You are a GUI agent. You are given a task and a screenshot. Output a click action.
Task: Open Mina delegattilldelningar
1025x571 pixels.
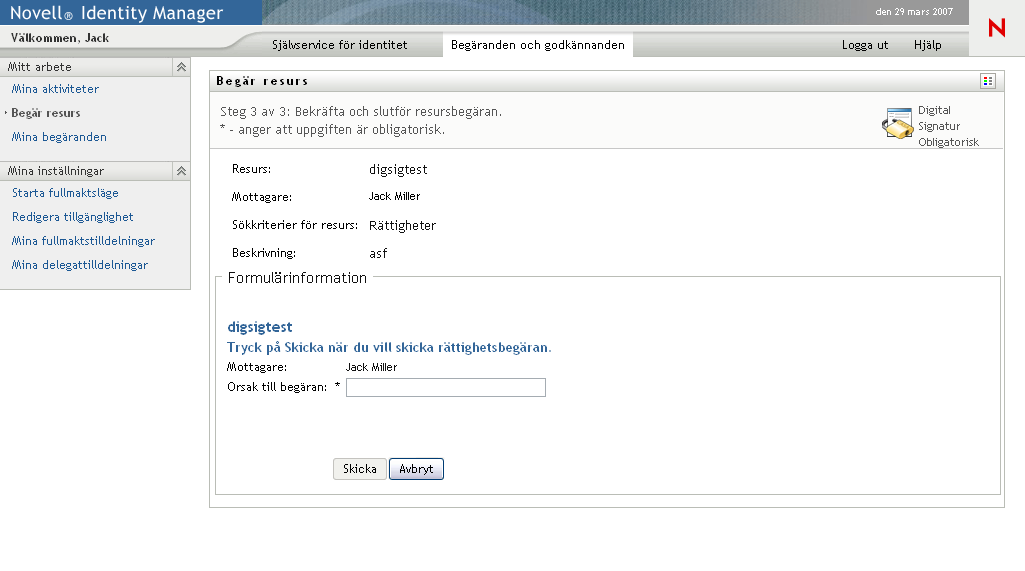pyautogui.click(x=80, y=265)
